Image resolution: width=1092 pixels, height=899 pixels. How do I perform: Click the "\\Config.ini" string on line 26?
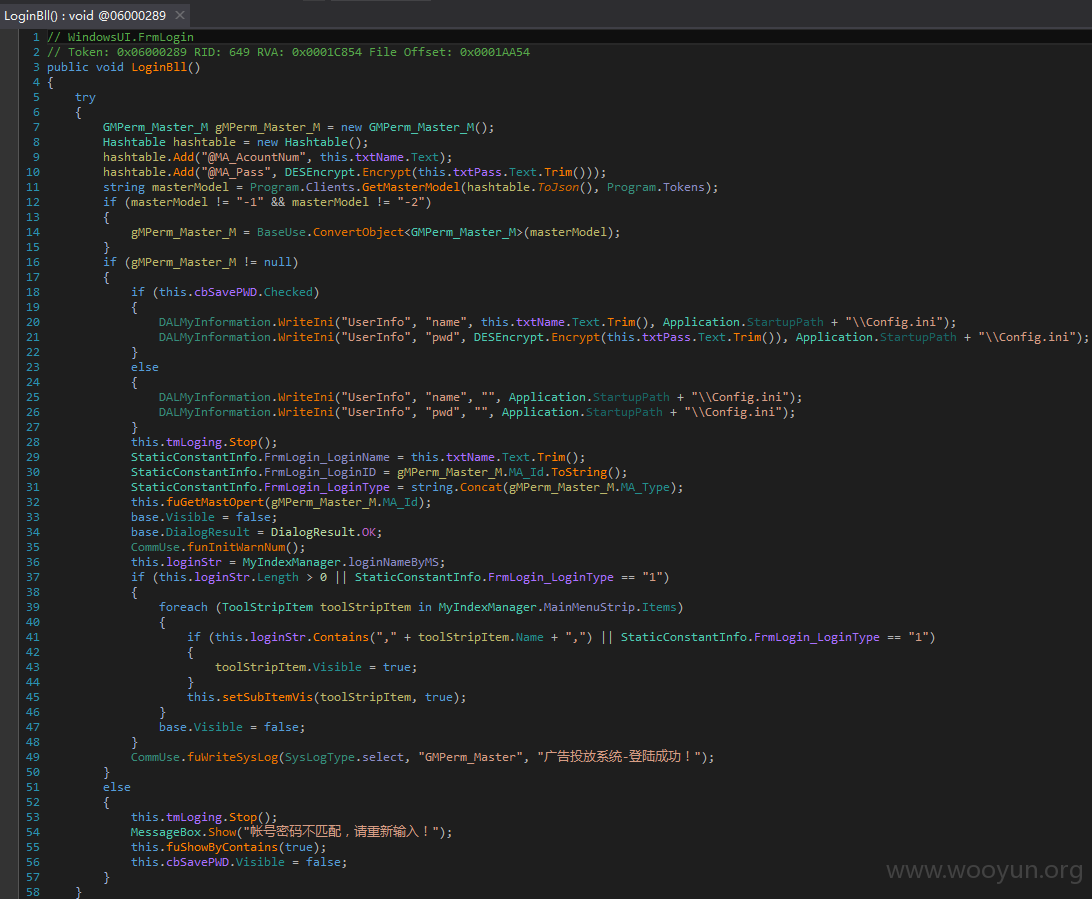(x=733, y=412)
